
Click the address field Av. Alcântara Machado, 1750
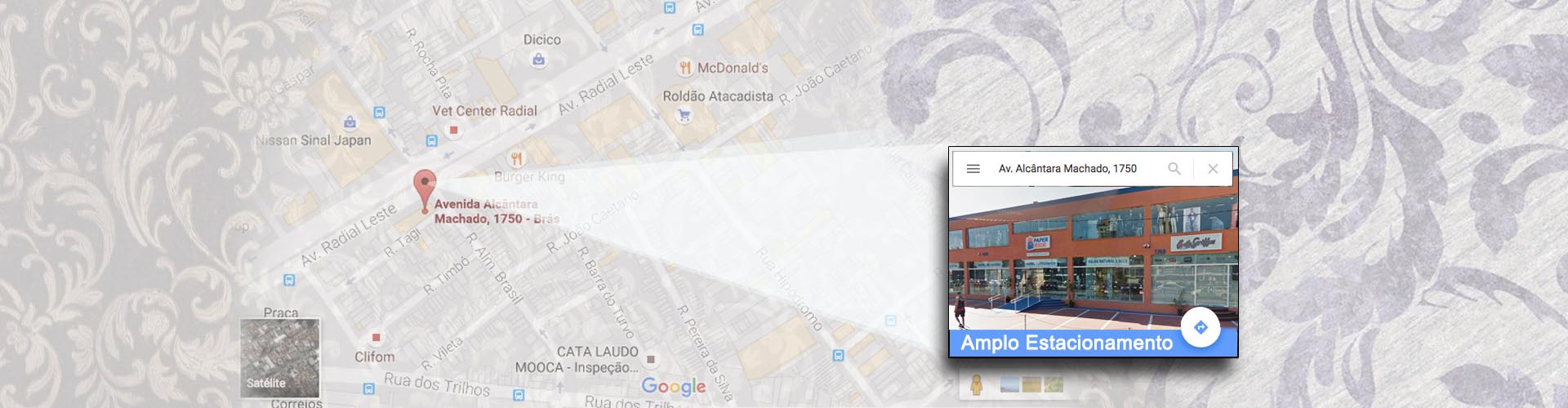coord(1067,169)
